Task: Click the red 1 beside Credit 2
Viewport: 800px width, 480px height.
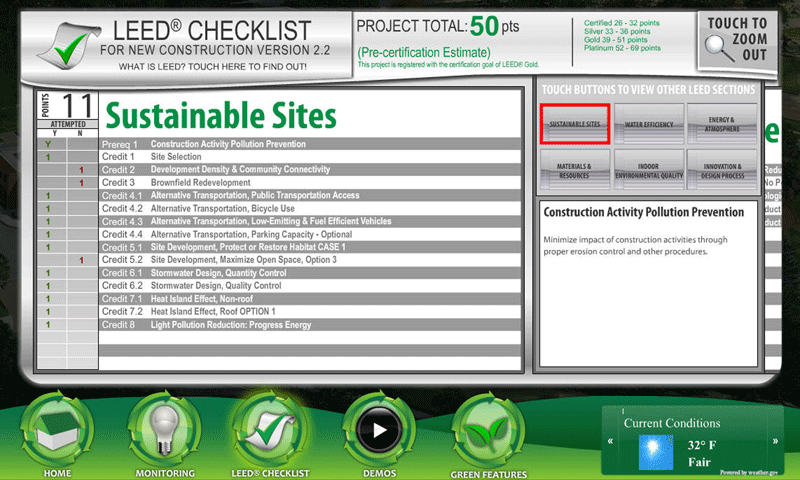Action: point(81,170)
